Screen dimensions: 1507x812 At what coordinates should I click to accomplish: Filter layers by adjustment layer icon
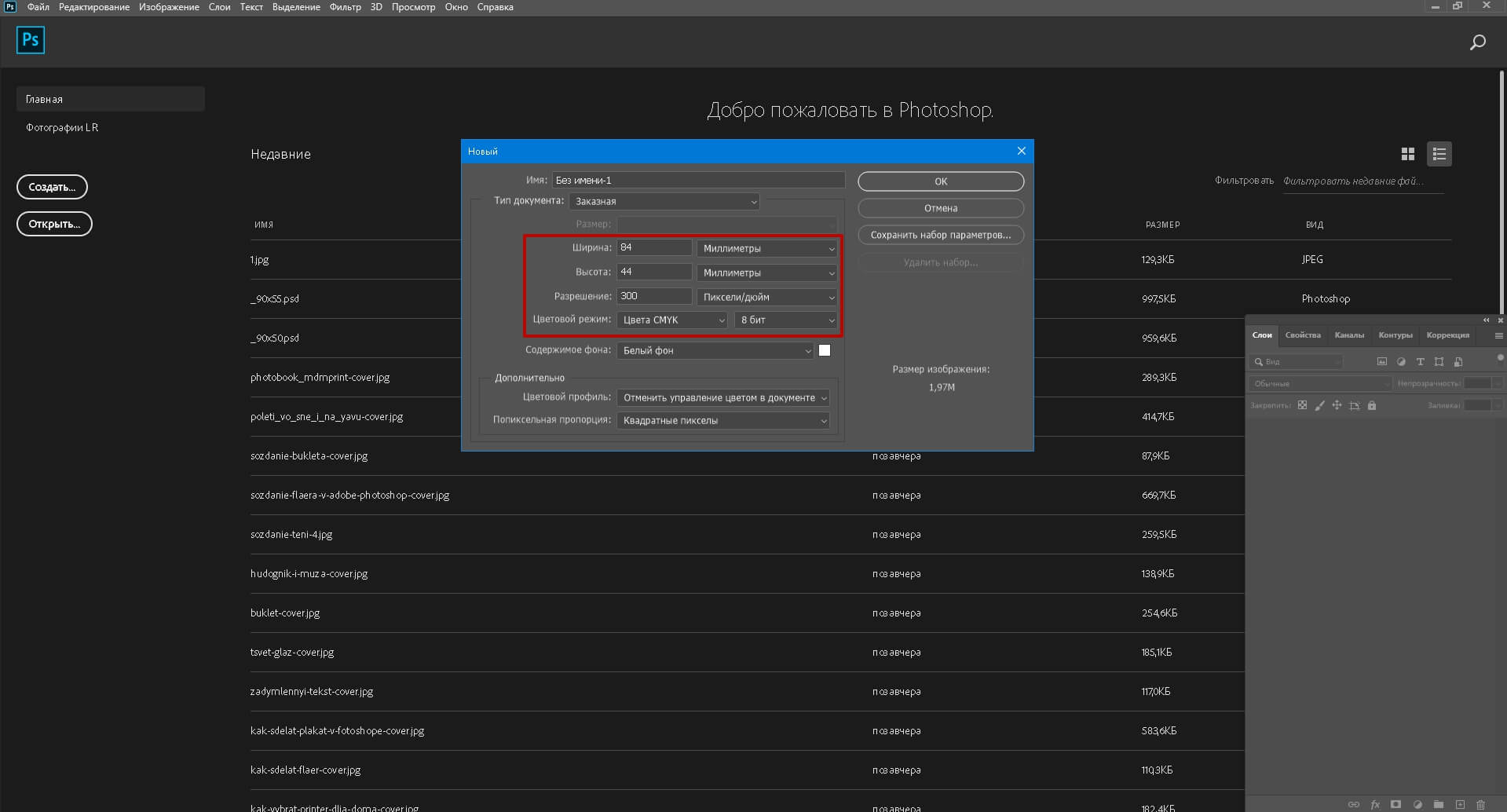pyautogui.click(x=1401, y=362)
